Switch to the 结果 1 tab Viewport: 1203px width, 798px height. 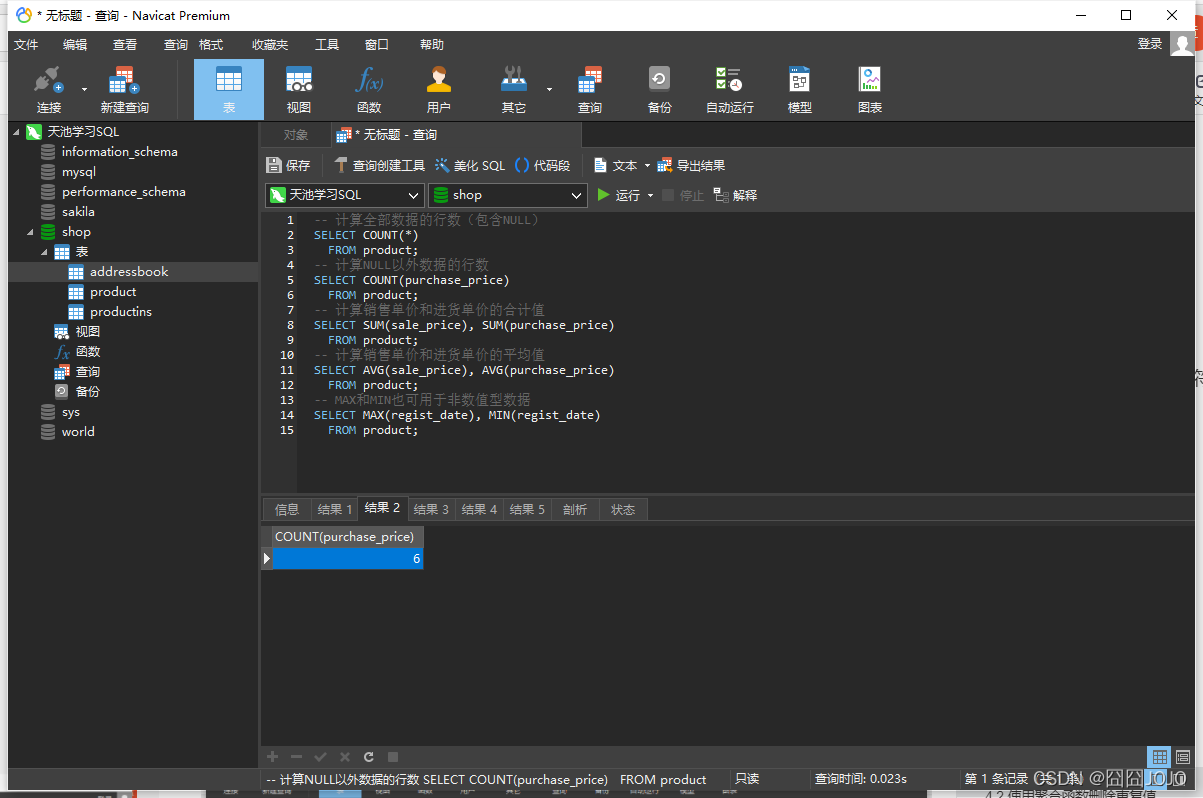coord(334,510)
